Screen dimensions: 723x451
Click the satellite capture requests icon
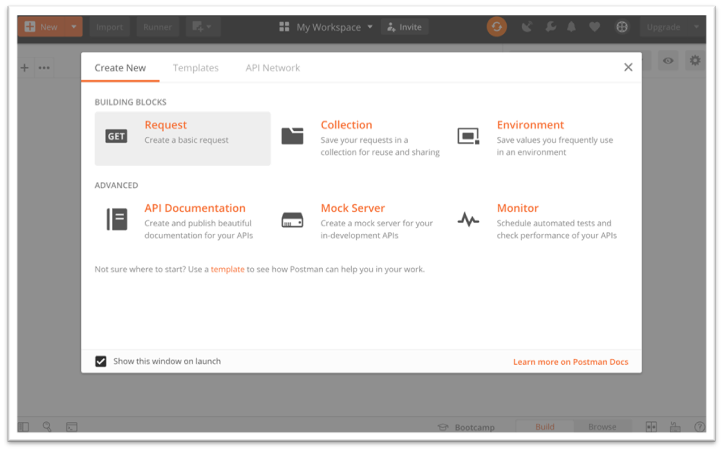point(527,27)
